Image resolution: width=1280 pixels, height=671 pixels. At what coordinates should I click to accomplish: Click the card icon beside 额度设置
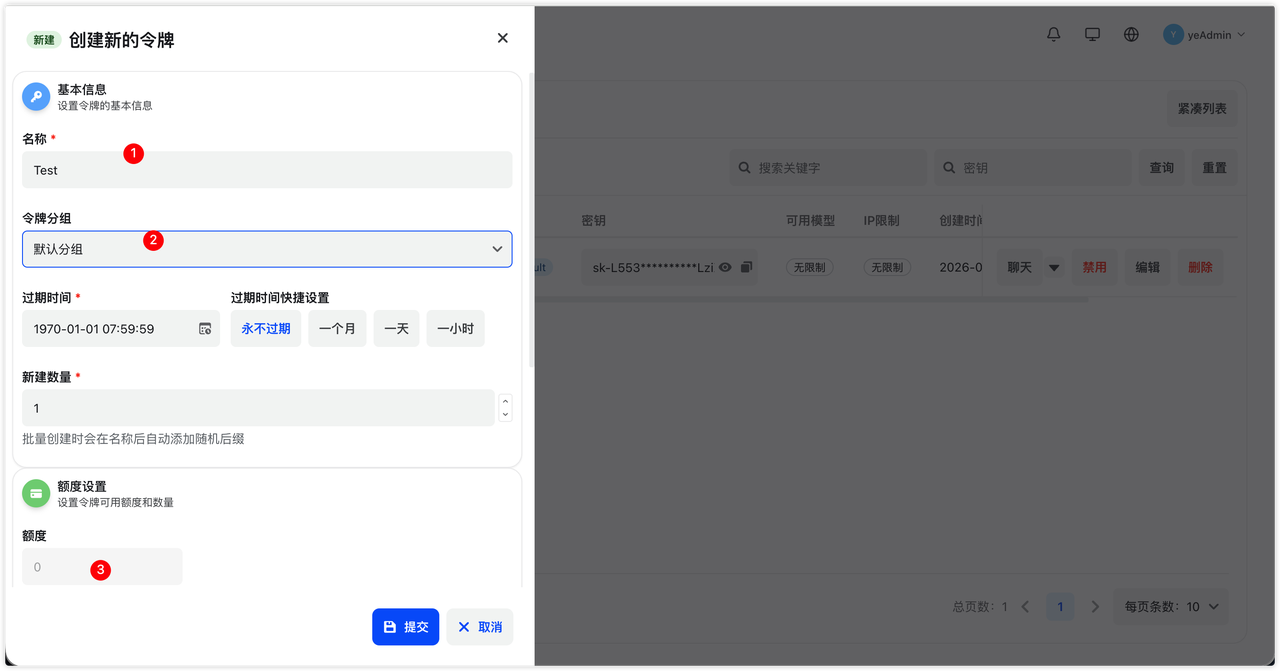36,493
